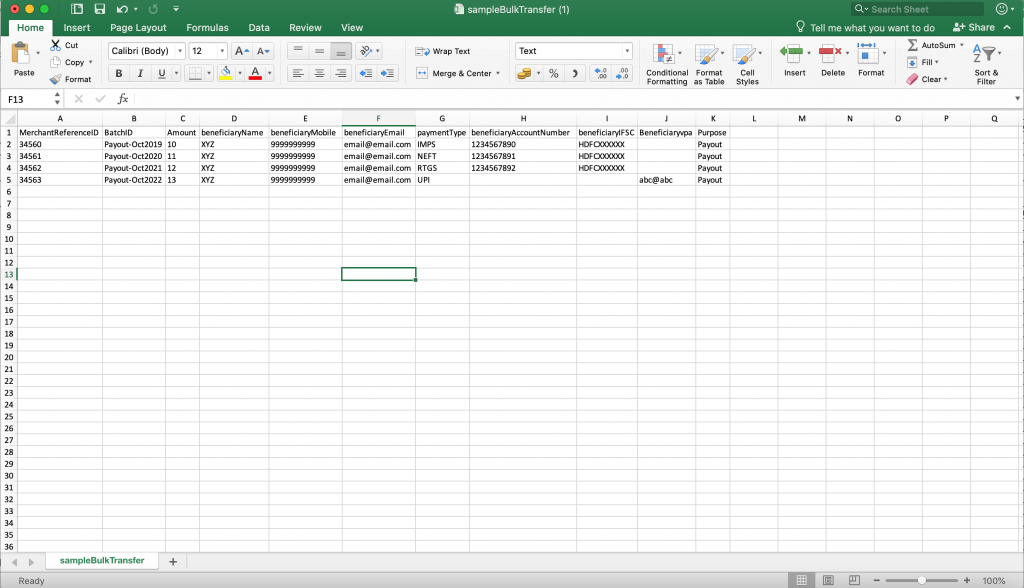This screenshot has height=588, width=1024.
Task: Toggle align text left
Action: click(298, 73)
